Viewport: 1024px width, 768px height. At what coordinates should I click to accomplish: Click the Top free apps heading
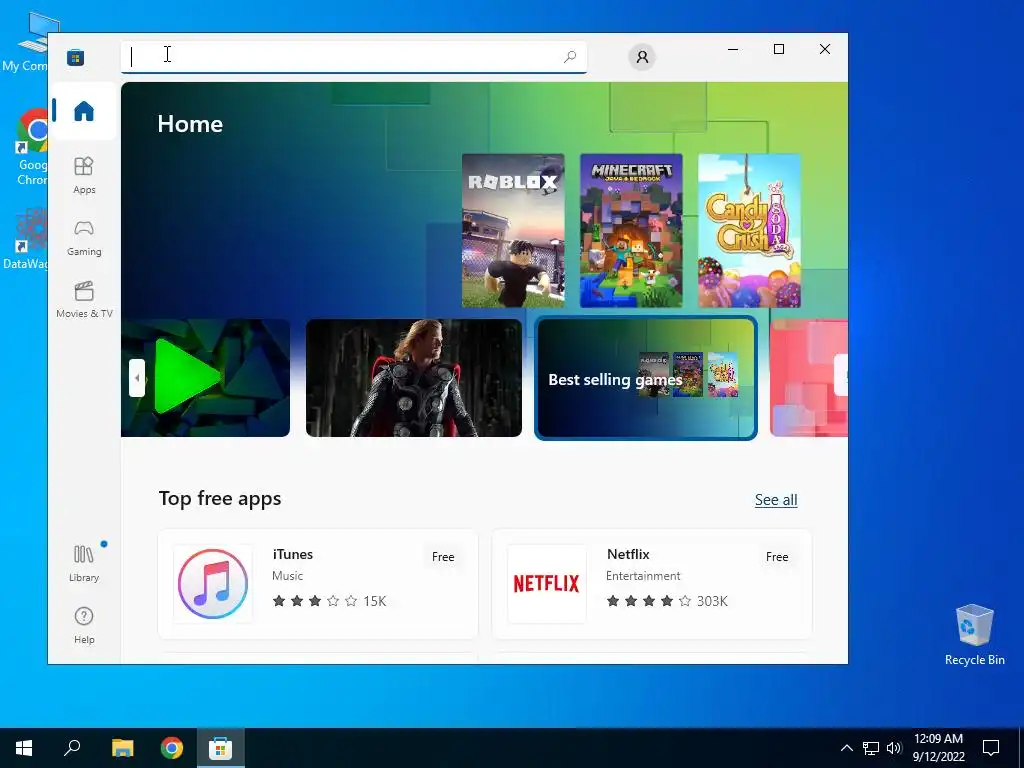220,499
